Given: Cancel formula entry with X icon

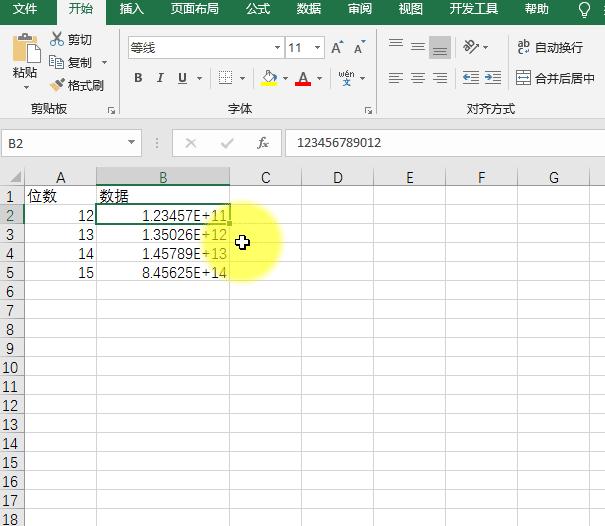Looking at the screenshot, I should (x=191, y=143).
